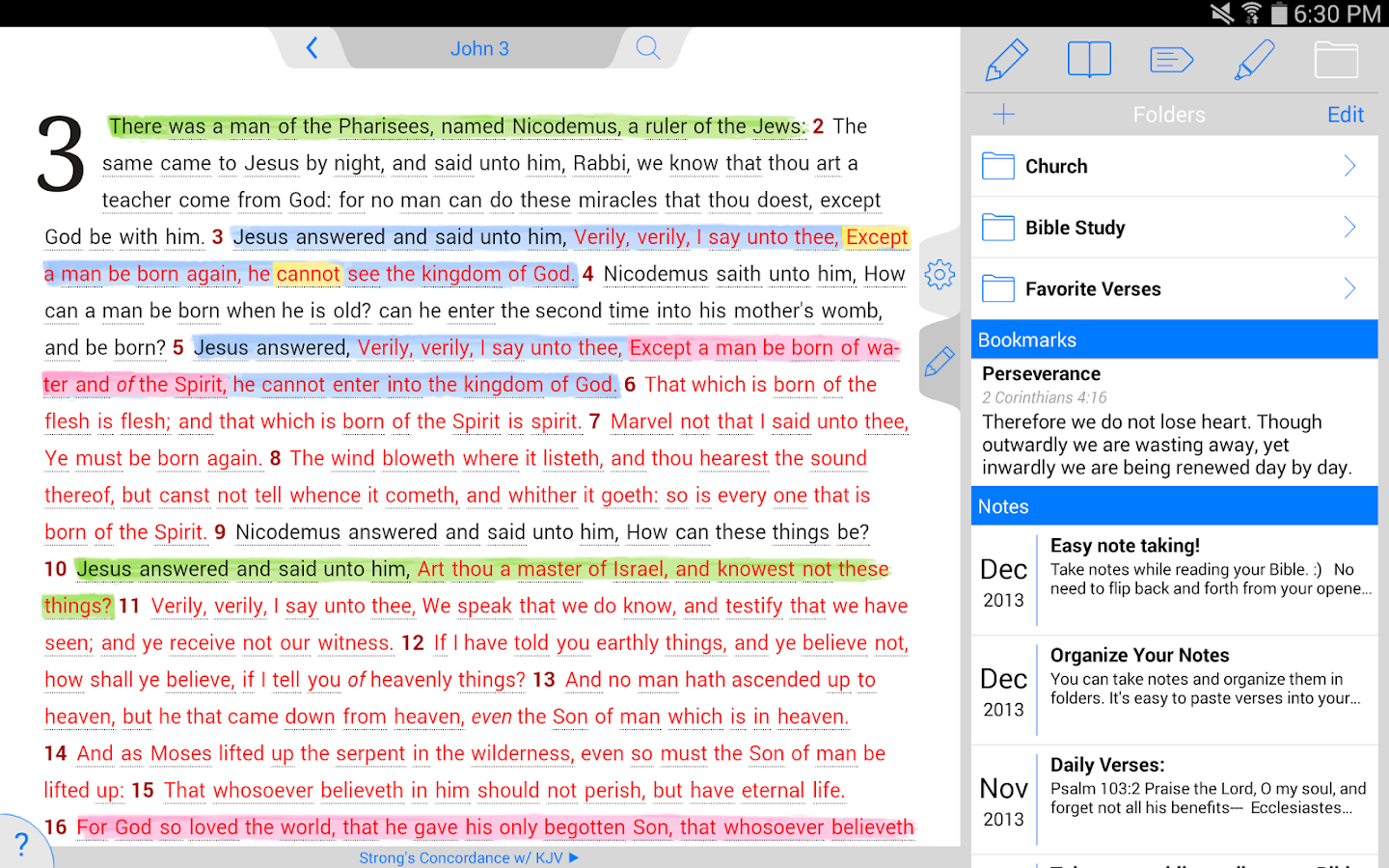Open the book bookmarks icon

(x=1089, y=60)
